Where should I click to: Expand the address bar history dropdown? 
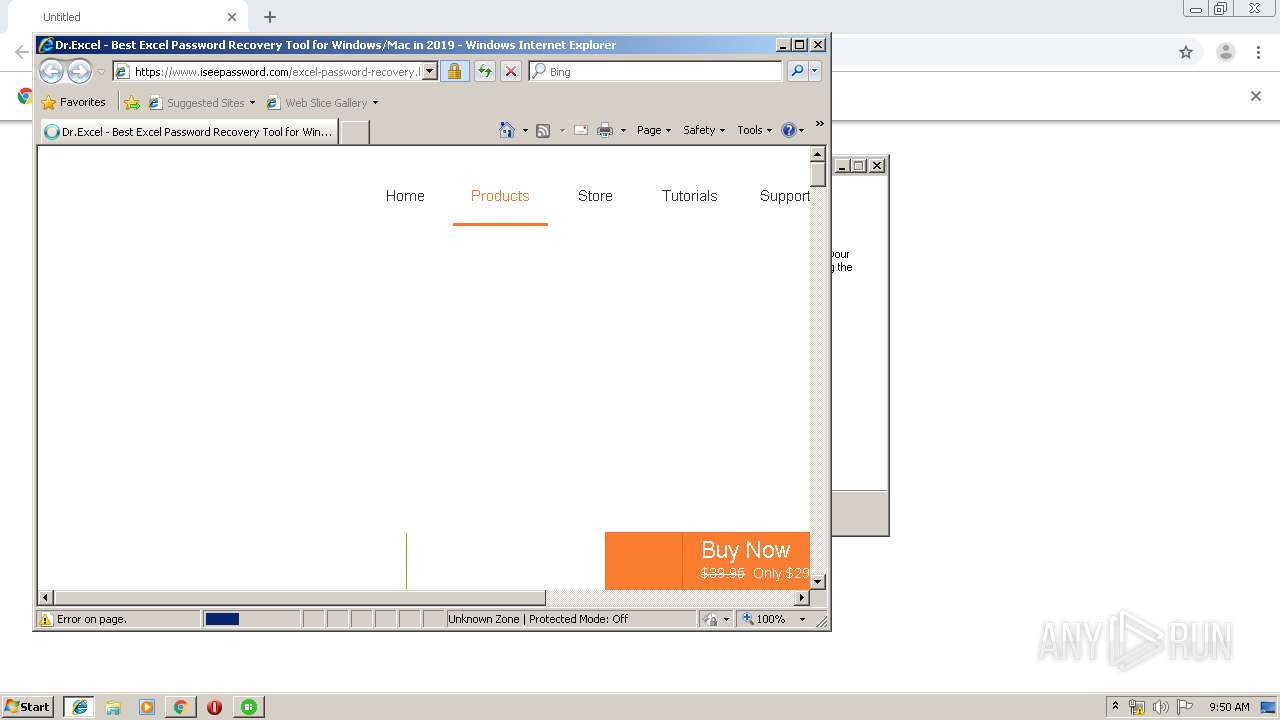point(430,72)
